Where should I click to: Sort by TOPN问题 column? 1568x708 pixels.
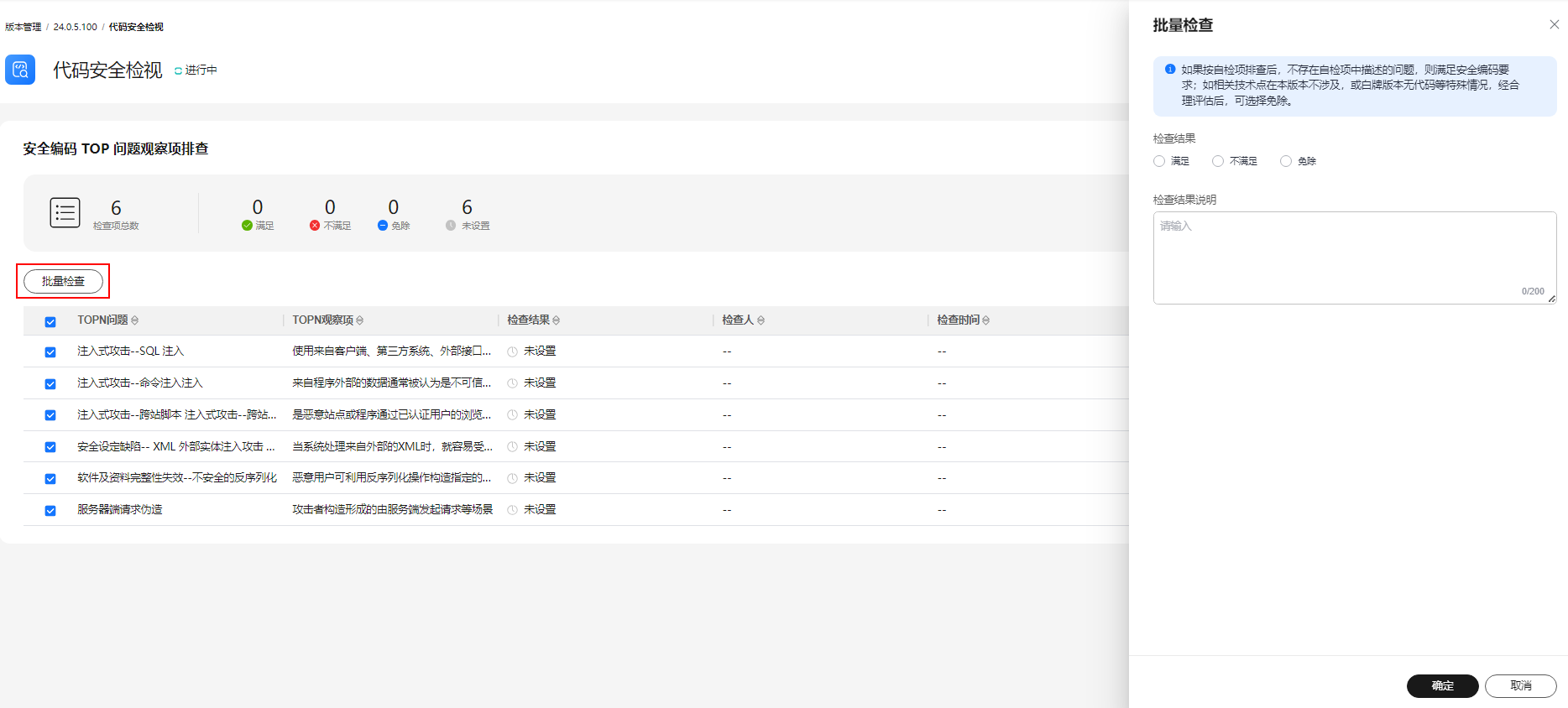[x=135, y=320]
